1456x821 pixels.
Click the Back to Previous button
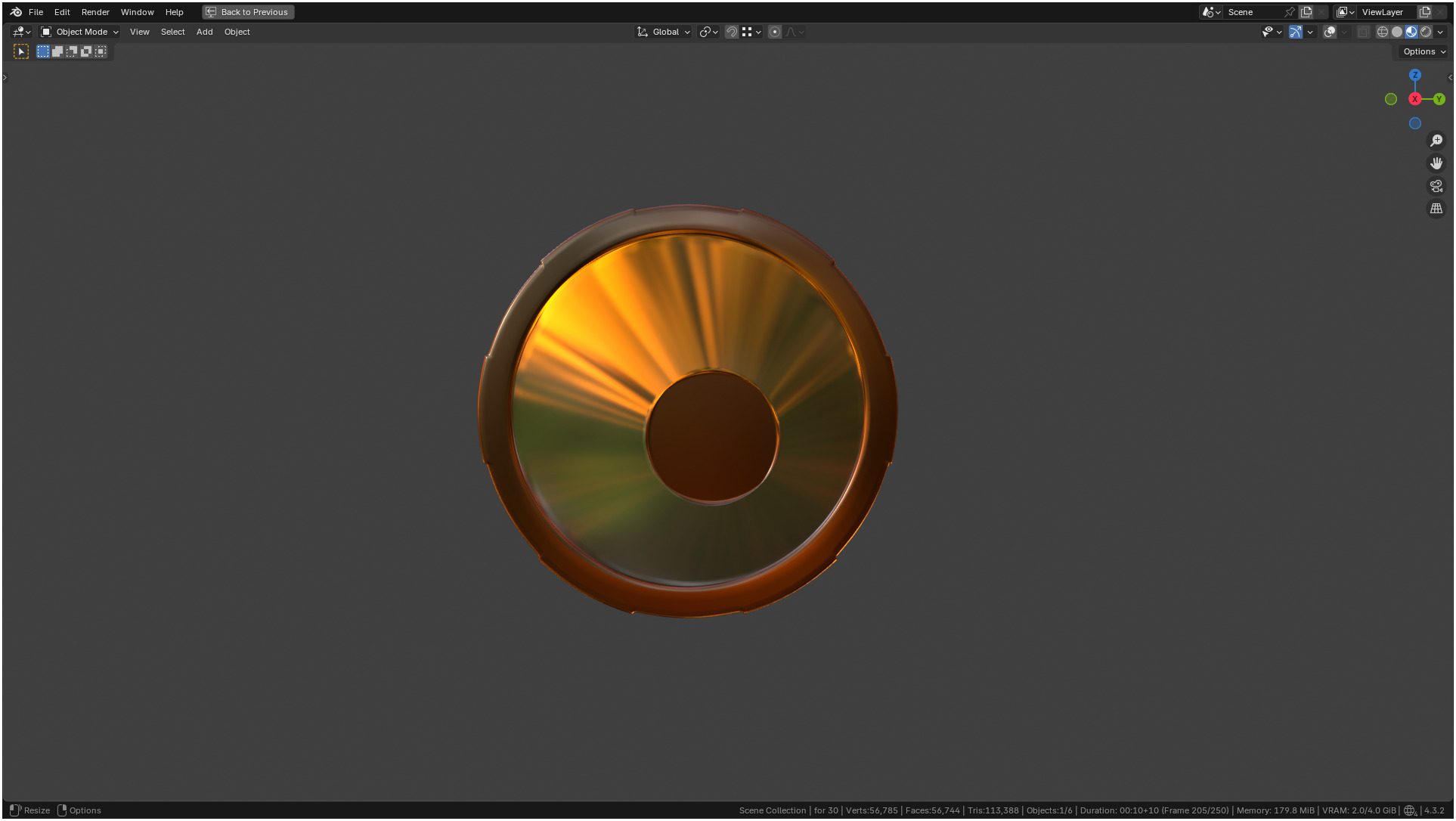[x=248, y=12]
